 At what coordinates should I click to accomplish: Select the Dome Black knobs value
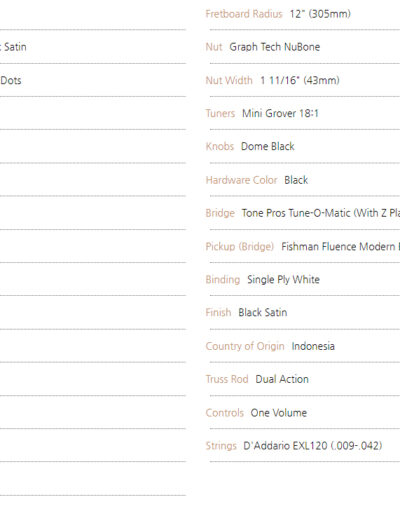click(268, 146)
